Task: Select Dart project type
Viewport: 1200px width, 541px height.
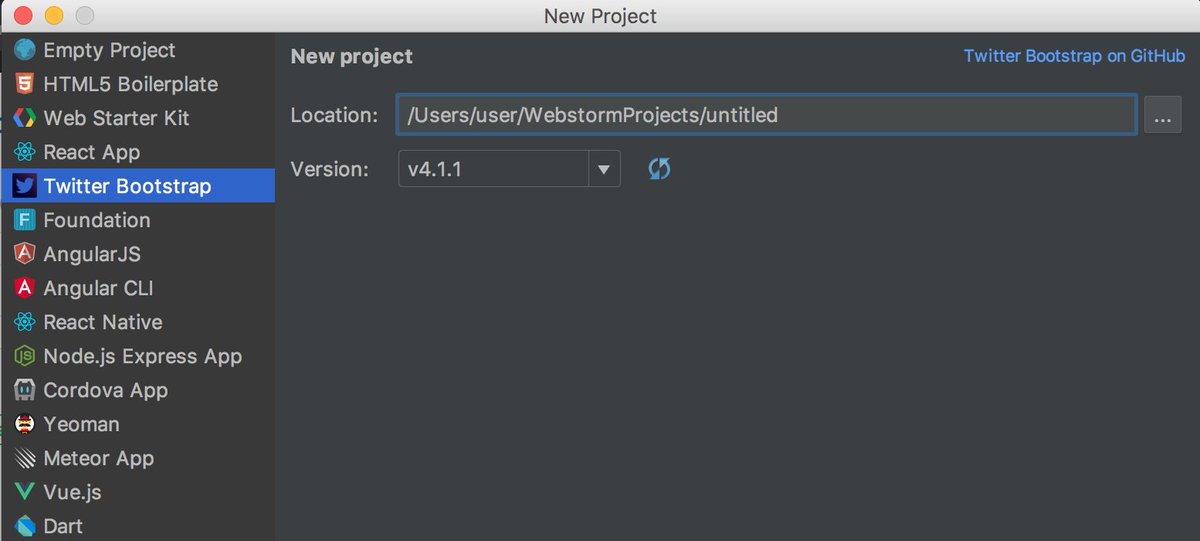Action: point(137,526)
